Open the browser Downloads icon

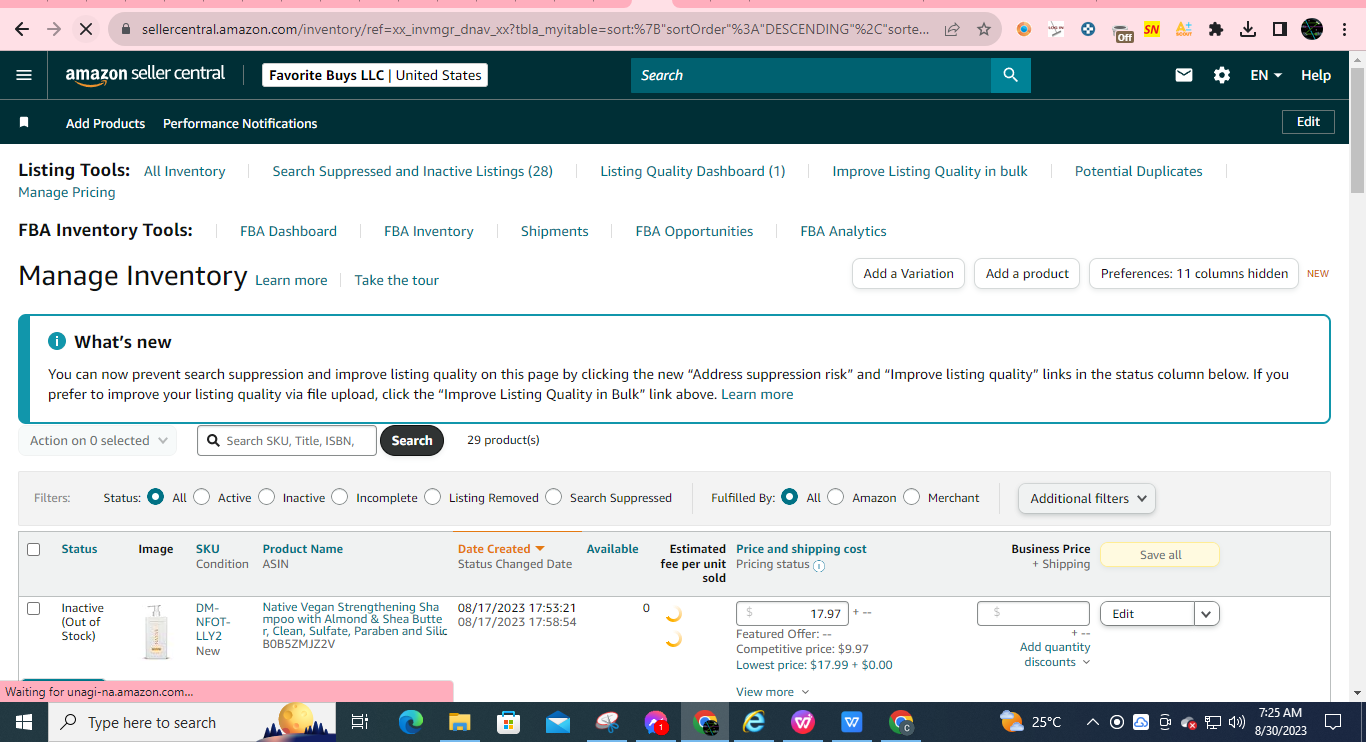pos(1248,29)
